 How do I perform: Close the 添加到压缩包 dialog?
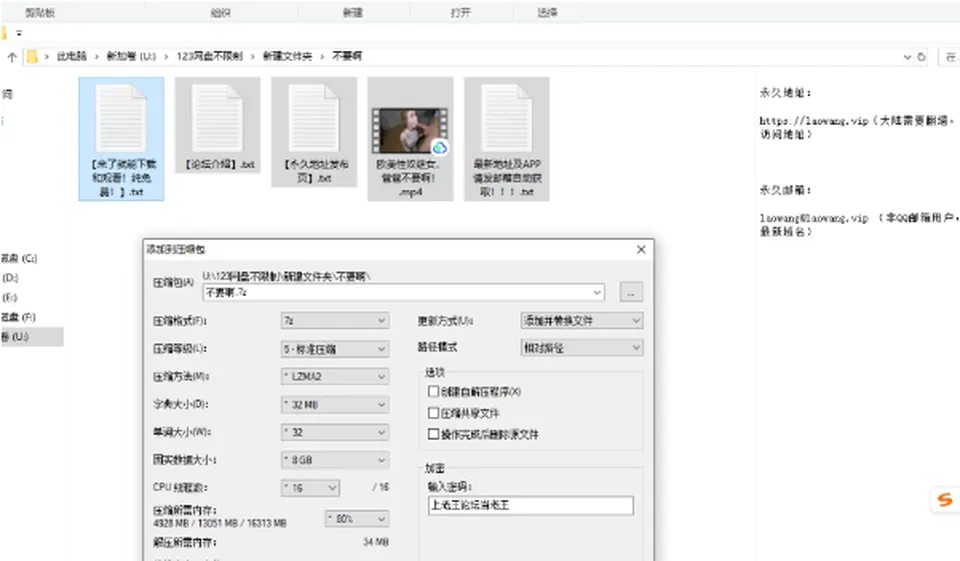(641, 249)
